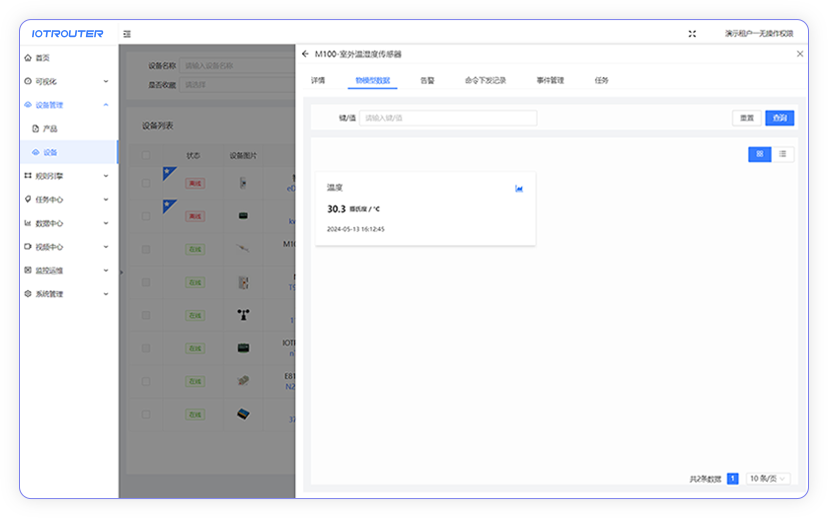Tick the select-all checkbox in device list header

click(146, 155)
